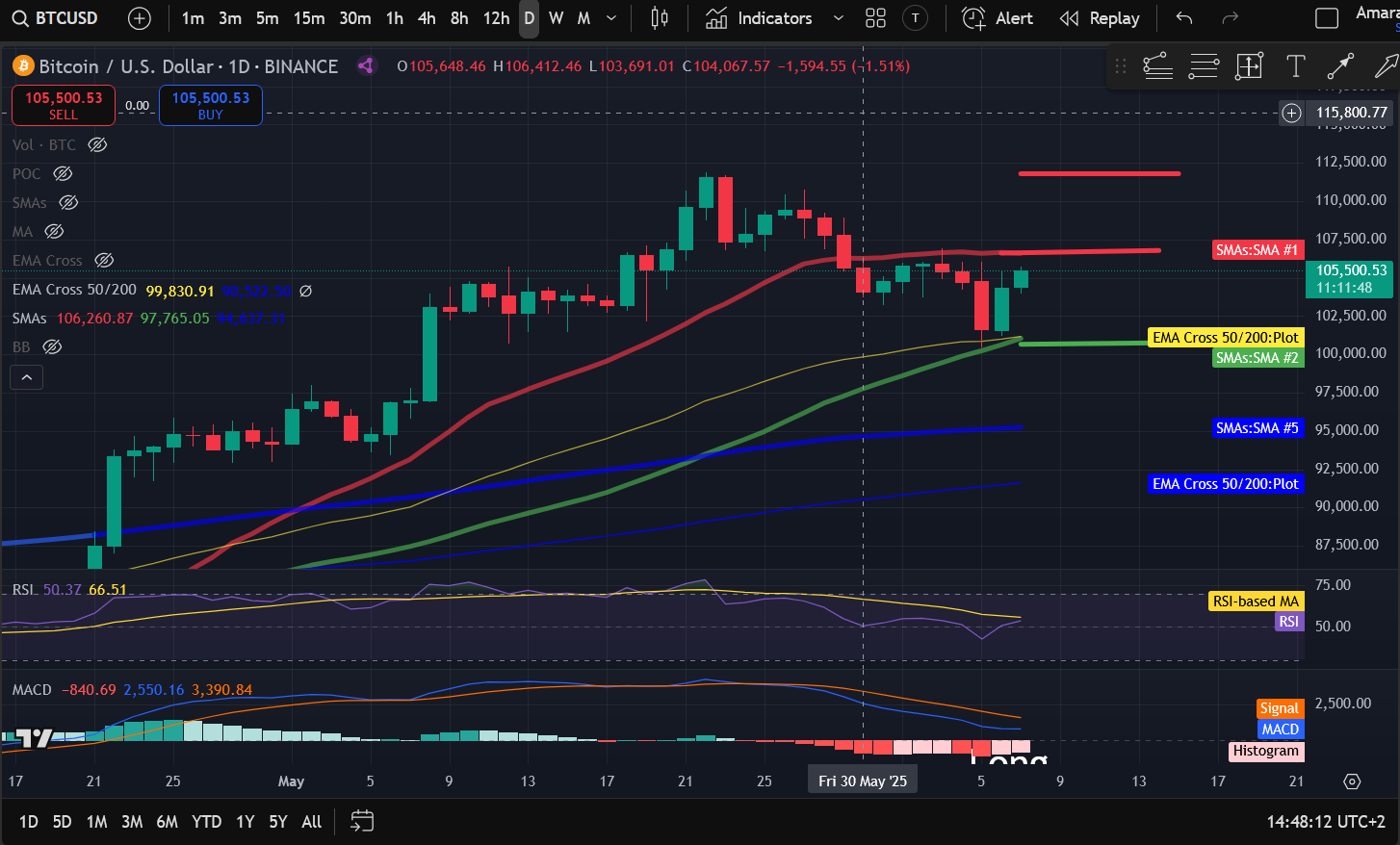1400x845 pixels.
Task: Click the 105,500.53 SELL button
Action: coord(64,105)
